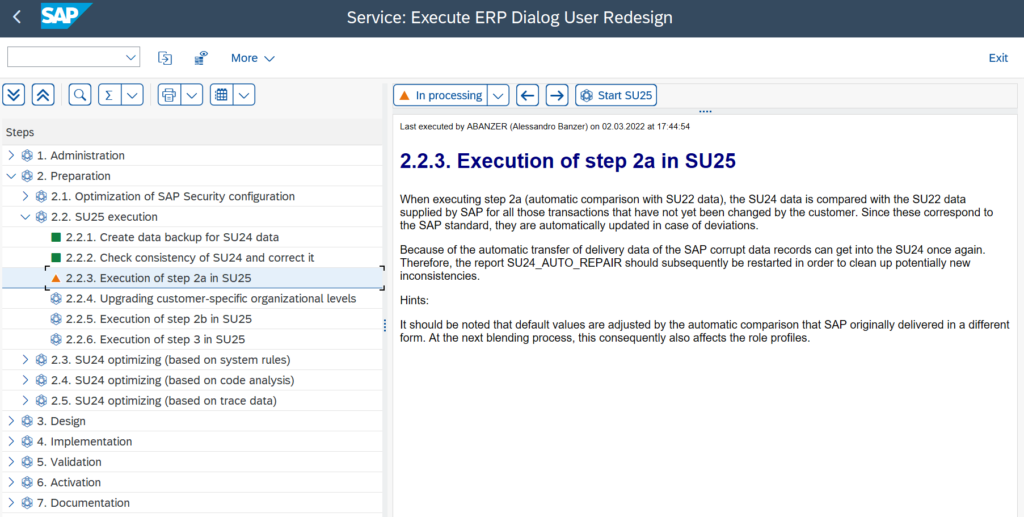Expand 2.1. Optimization of SAP Security configuration
The width and height of the screenshot is (1024, 517).
(x=25, y=196)
